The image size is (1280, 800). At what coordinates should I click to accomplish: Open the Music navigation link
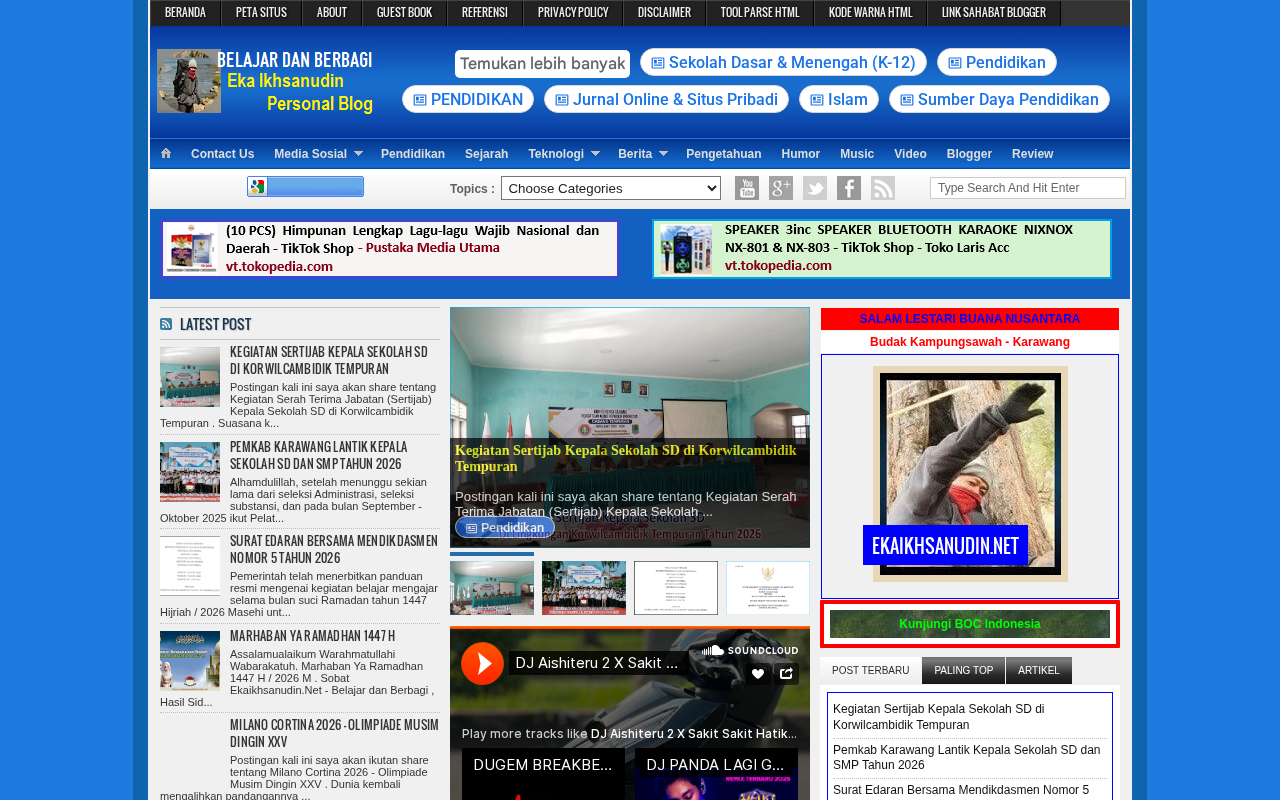[x=857, y=154]
